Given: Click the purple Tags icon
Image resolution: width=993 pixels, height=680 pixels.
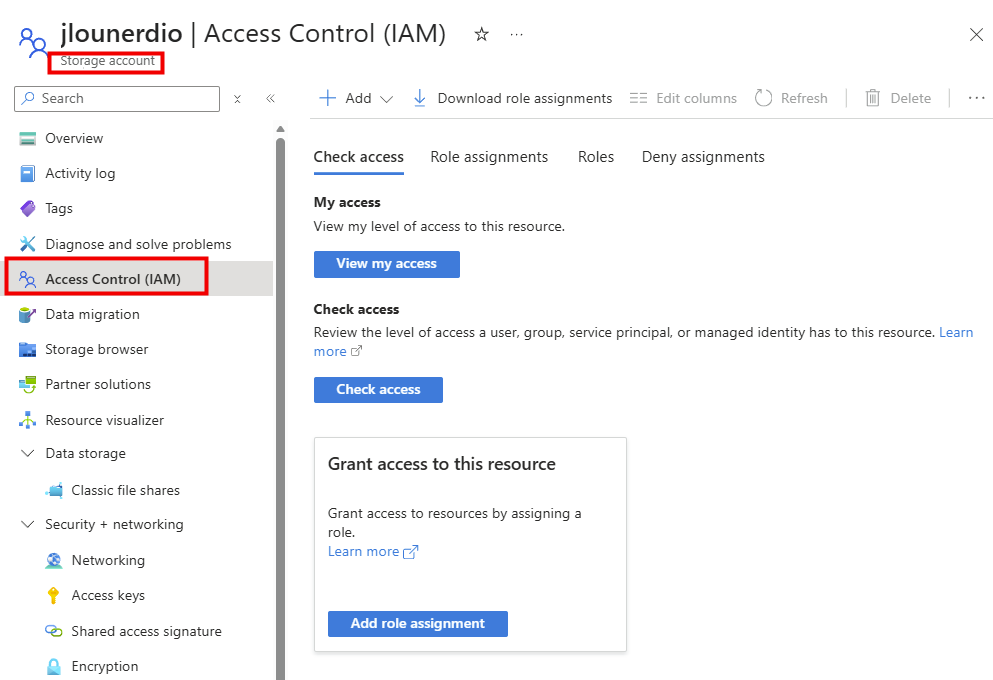Looking at the screenshot, I should click(27, 208).
